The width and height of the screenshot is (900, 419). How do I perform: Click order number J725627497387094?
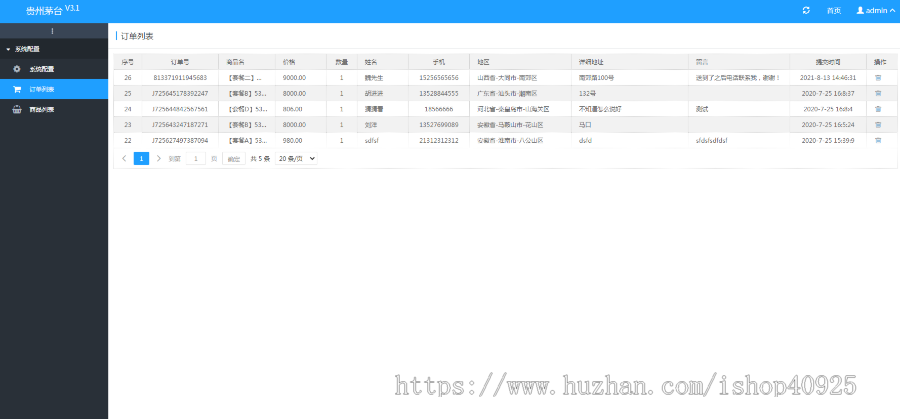(180, 141)
